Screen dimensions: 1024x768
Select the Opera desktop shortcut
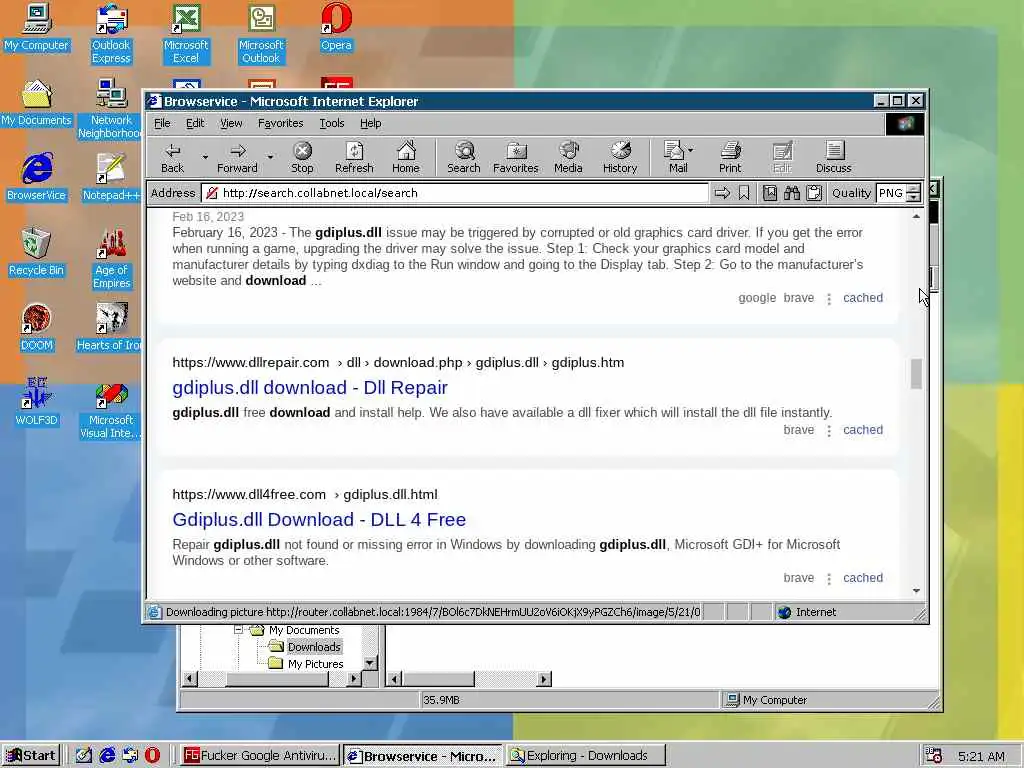(336, 27)
